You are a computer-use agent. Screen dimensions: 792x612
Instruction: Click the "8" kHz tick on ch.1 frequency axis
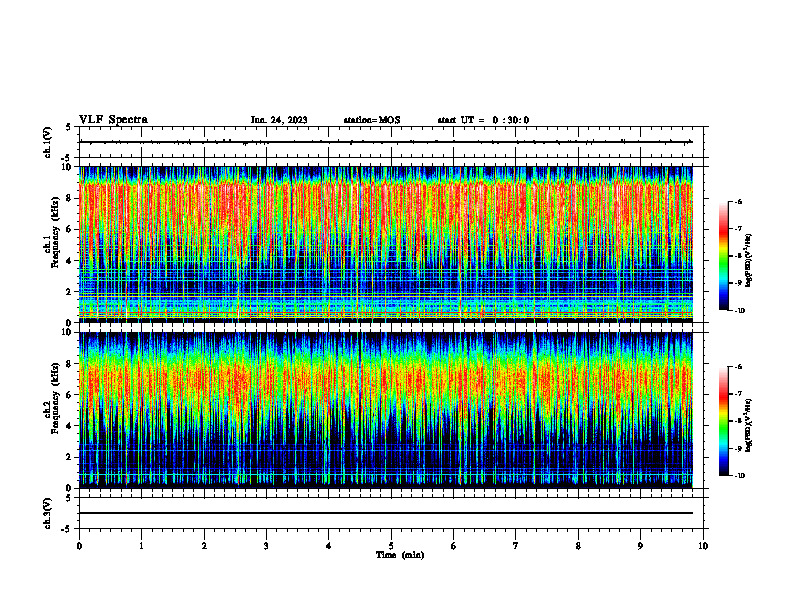tap(70, 198)
